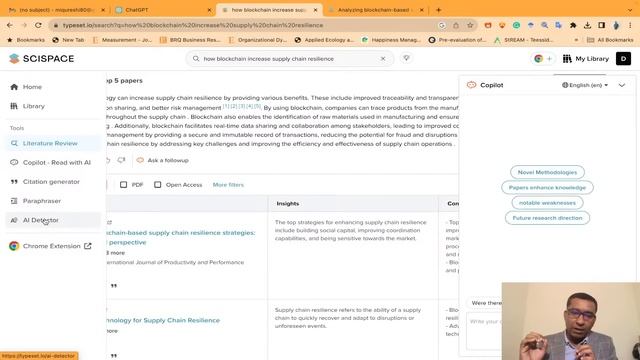
Task: Reload the page
Action: point(38,25)
